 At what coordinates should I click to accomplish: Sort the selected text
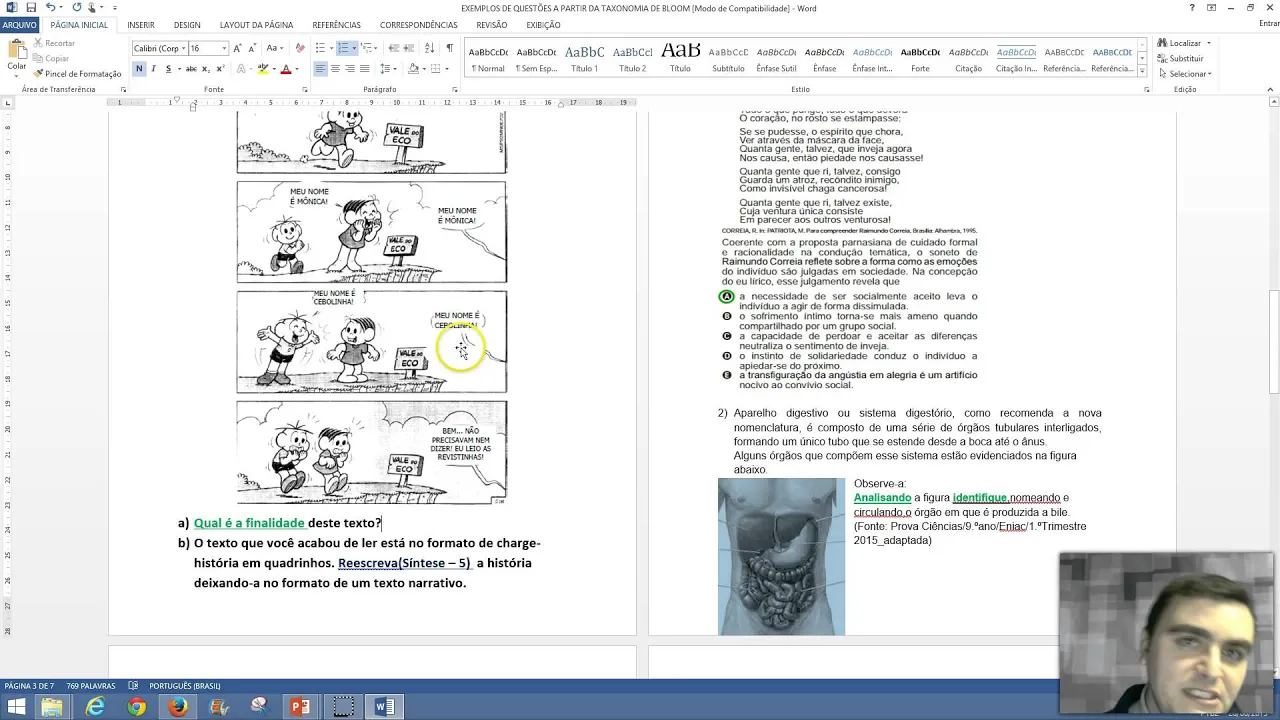pos(431,48)
